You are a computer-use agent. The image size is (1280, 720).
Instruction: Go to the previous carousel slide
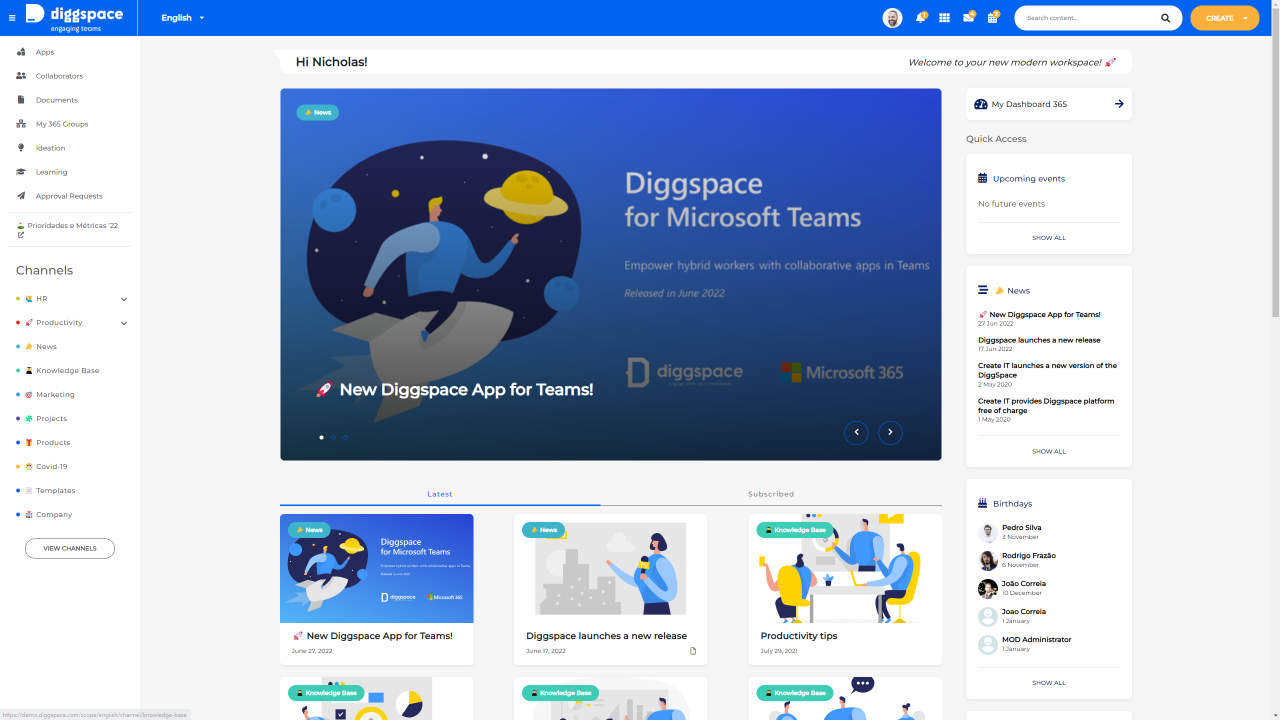tap(856, 432)
